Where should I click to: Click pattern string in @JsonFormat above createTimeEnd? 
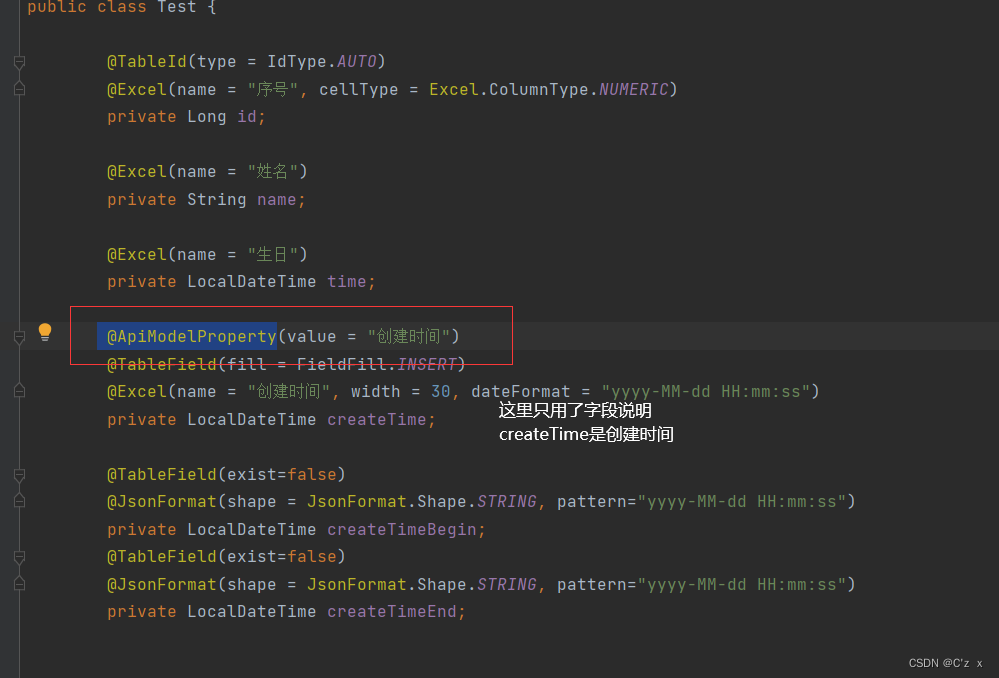[x=742, y=585]
